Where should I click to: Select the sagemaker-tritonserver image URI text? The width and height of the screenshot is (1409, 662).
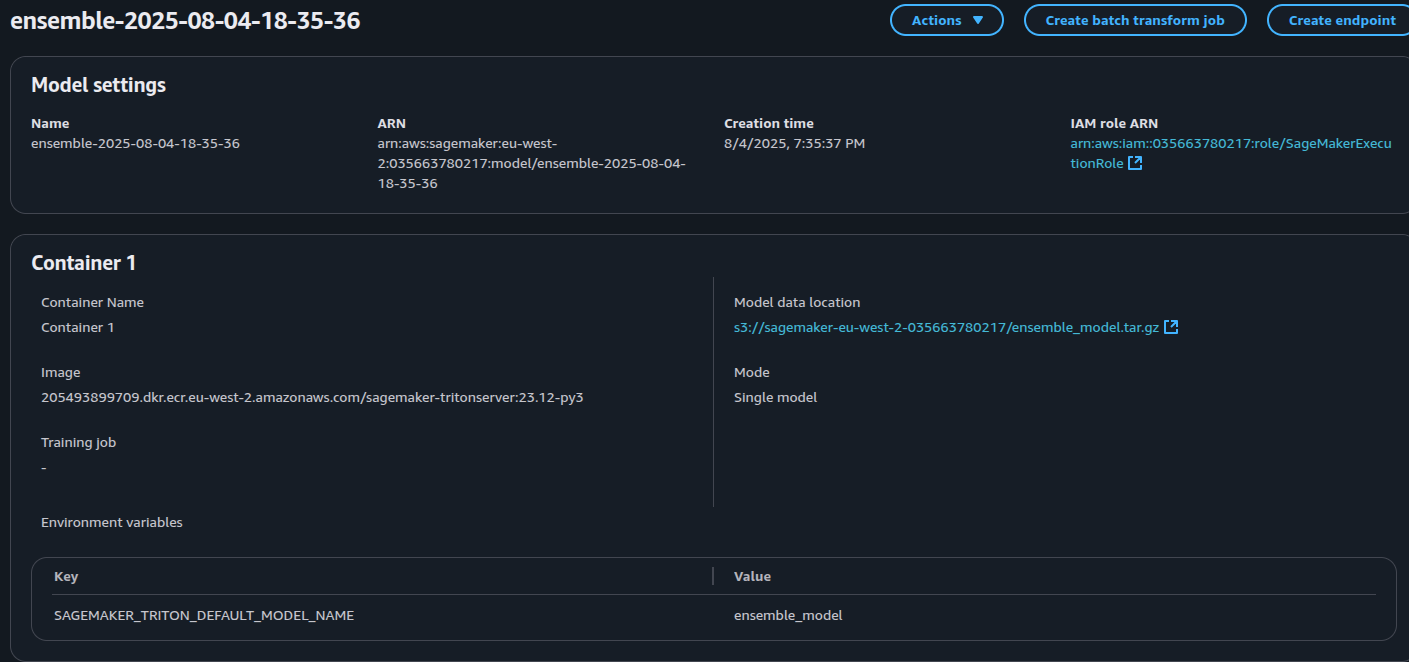[312, 397]
